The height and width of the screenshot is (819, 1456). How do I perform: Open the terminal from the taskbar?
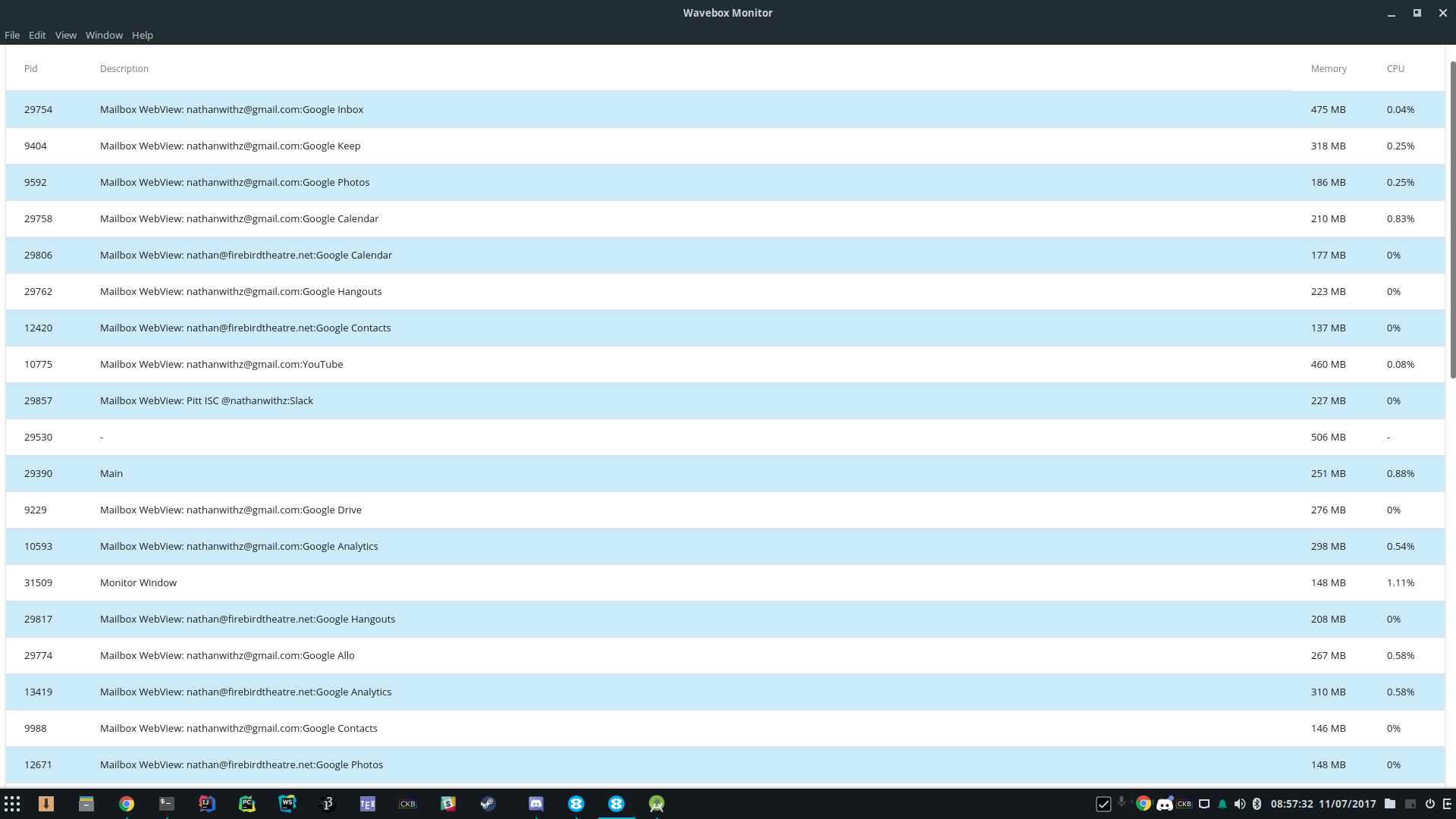click(x=167, y=804)
